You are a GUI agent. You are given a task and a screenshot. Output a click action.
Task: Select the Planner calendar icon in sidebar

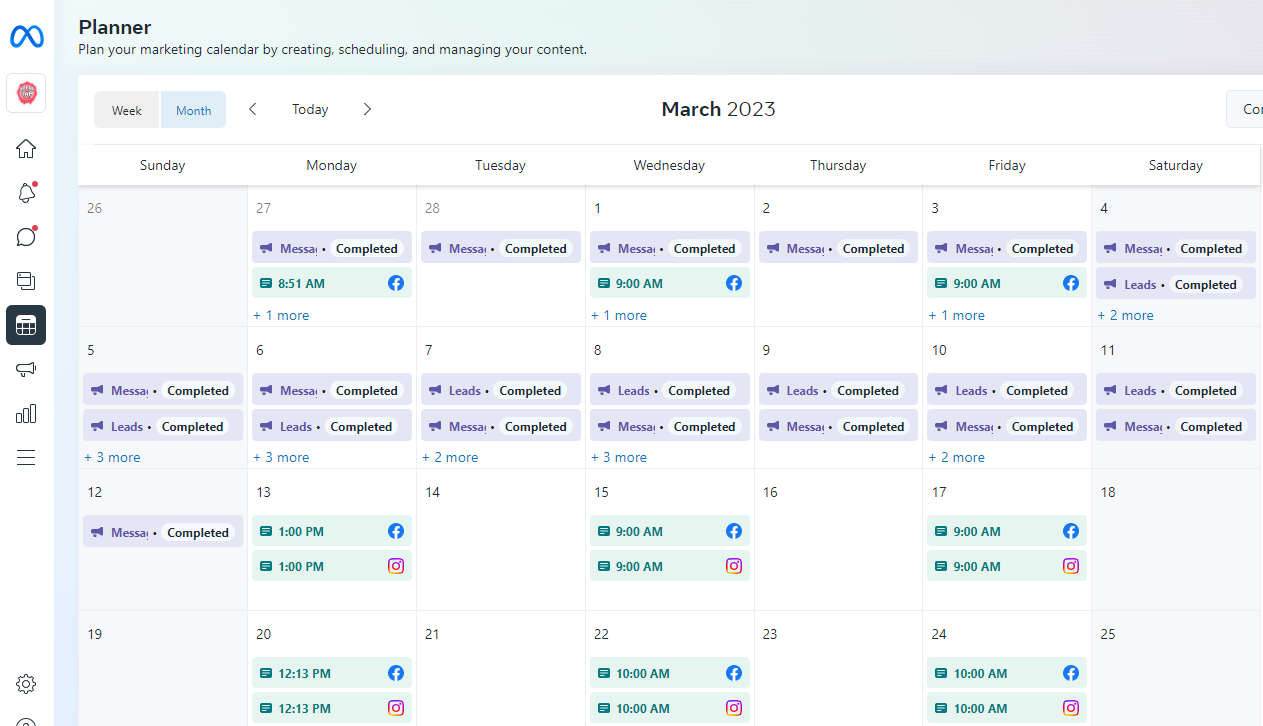(26, 325)
